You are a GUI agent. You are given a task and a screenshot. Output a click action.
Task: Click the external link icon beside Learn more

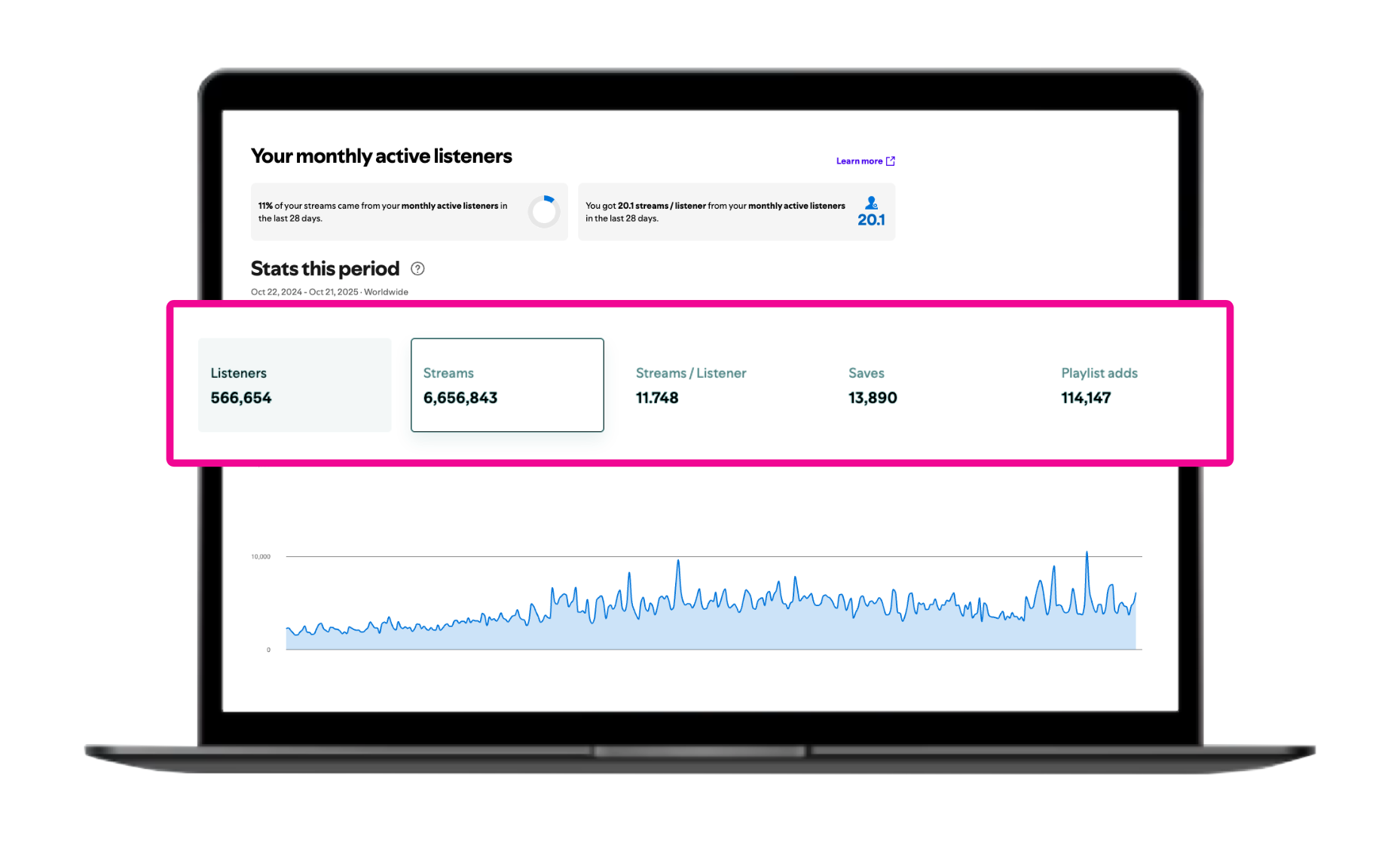click(891, 161)
